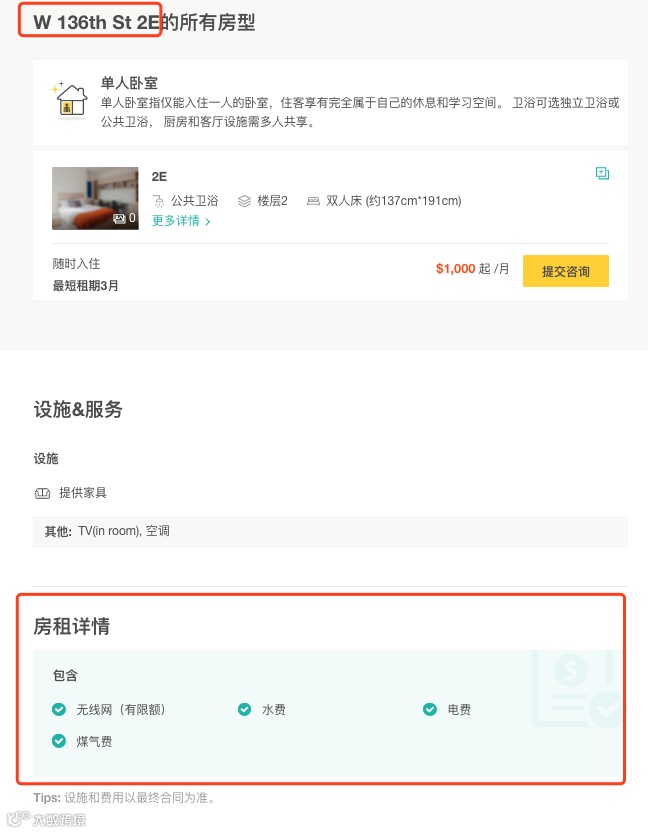
Task: Click the 2E room title
Action: coord(159,176)
